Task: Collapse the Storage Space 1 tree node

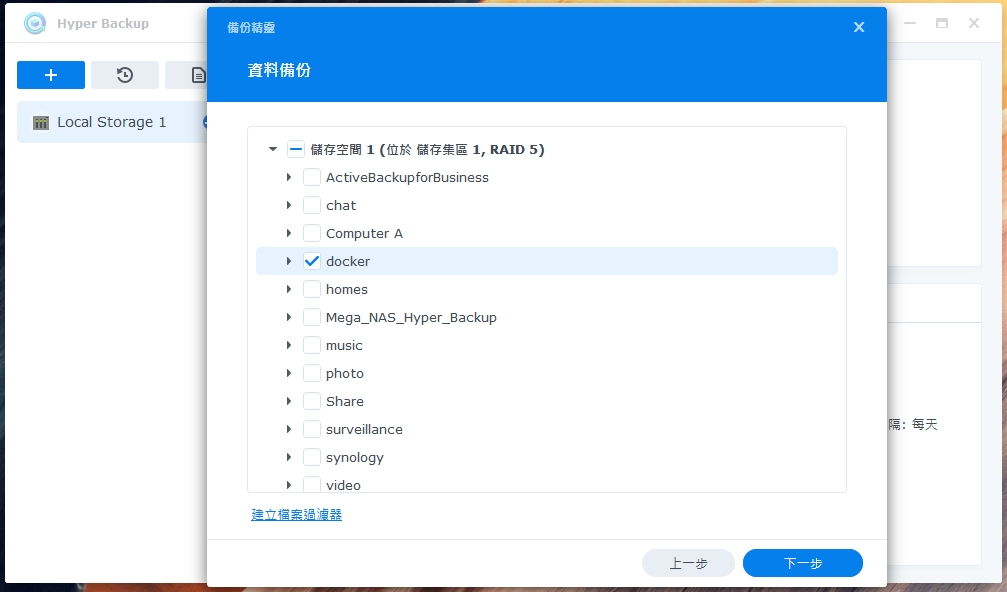Action: 273,150
